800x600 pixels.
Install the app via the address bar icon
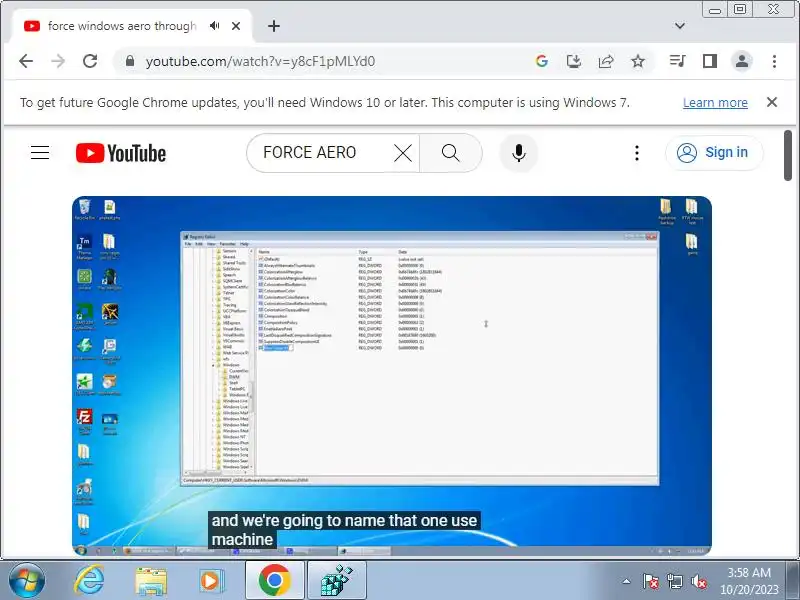tap(574, 61)
